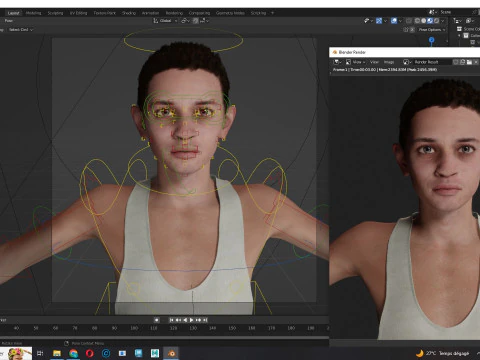
Task: Select wireframe viewport shading
Action: click(x=417, y=21)
